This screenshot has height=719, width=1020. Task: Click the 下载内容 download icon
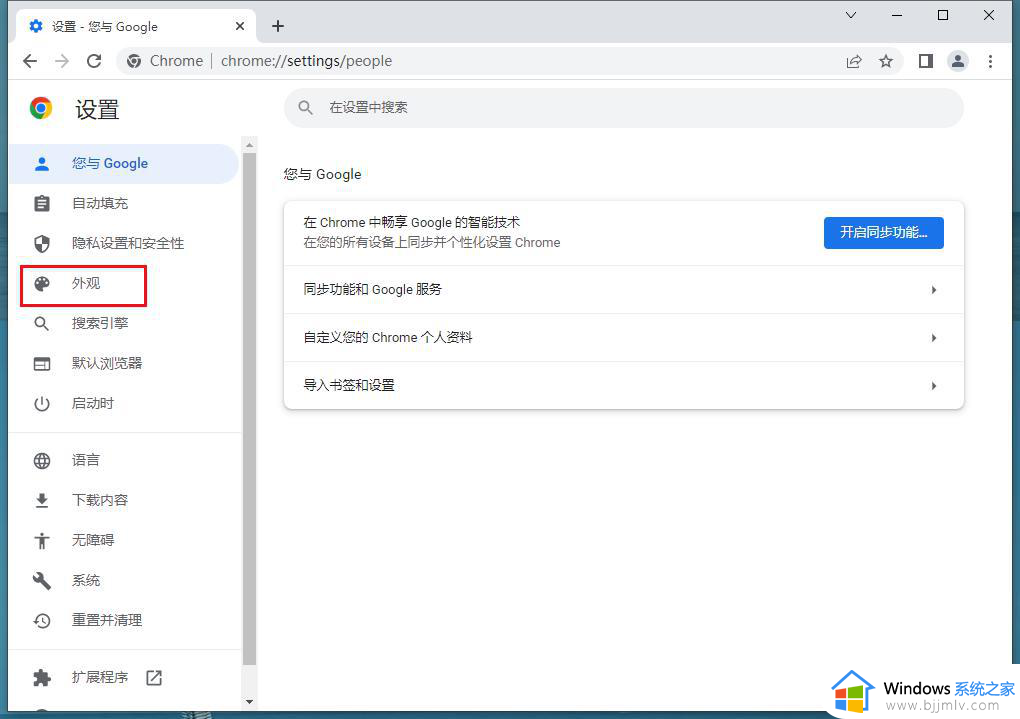point(42,500)
